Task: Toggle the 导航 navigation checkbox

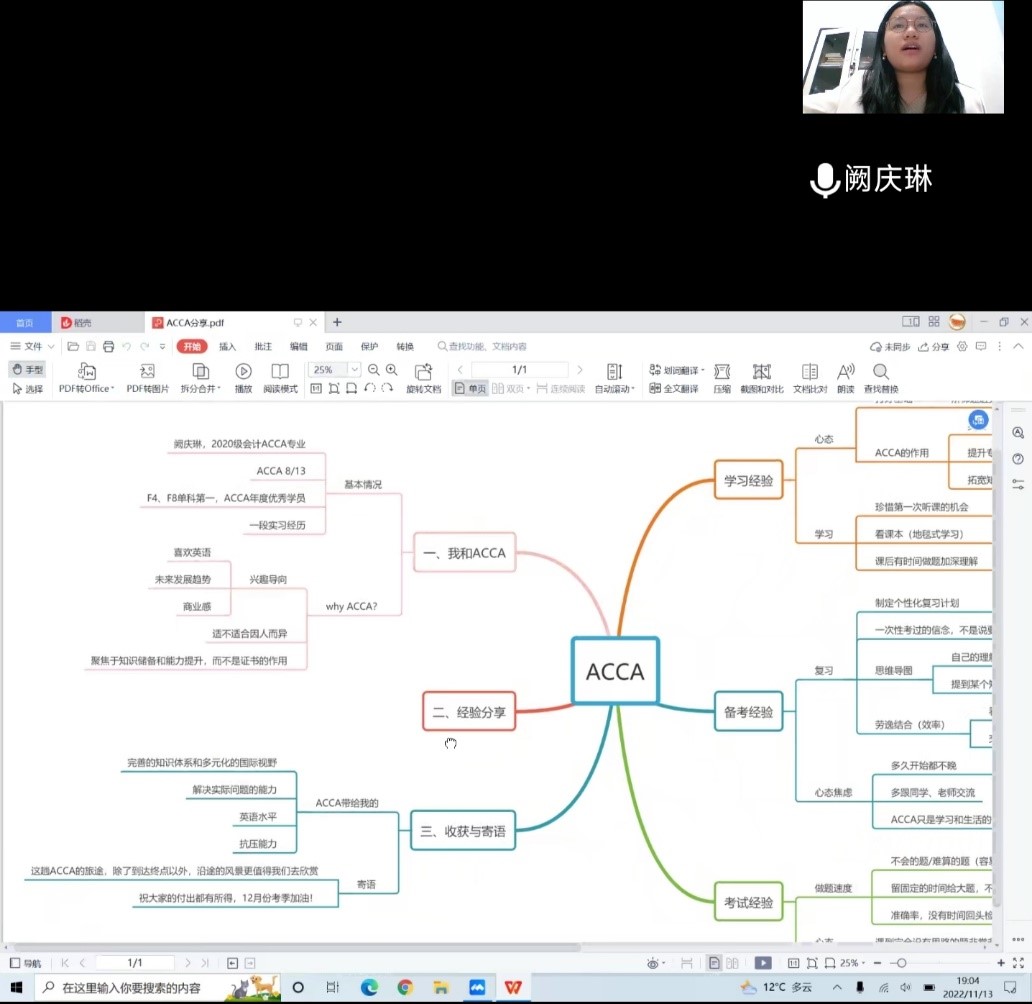Action: 26,963
